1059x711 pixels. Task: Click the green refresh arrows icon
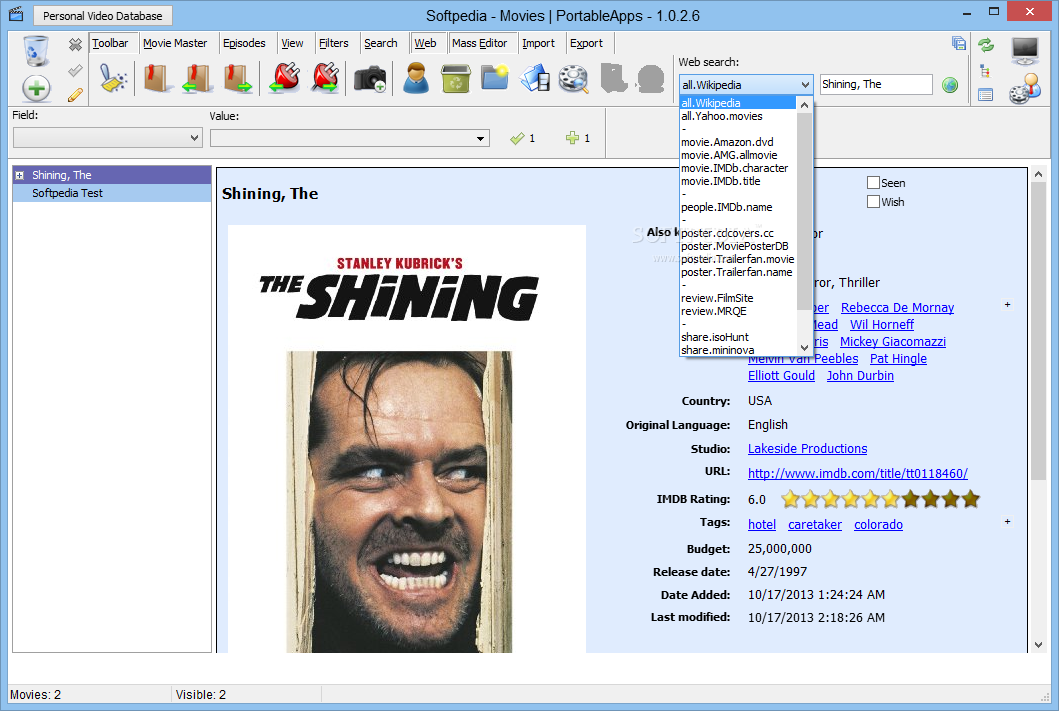tap(986, 45)
